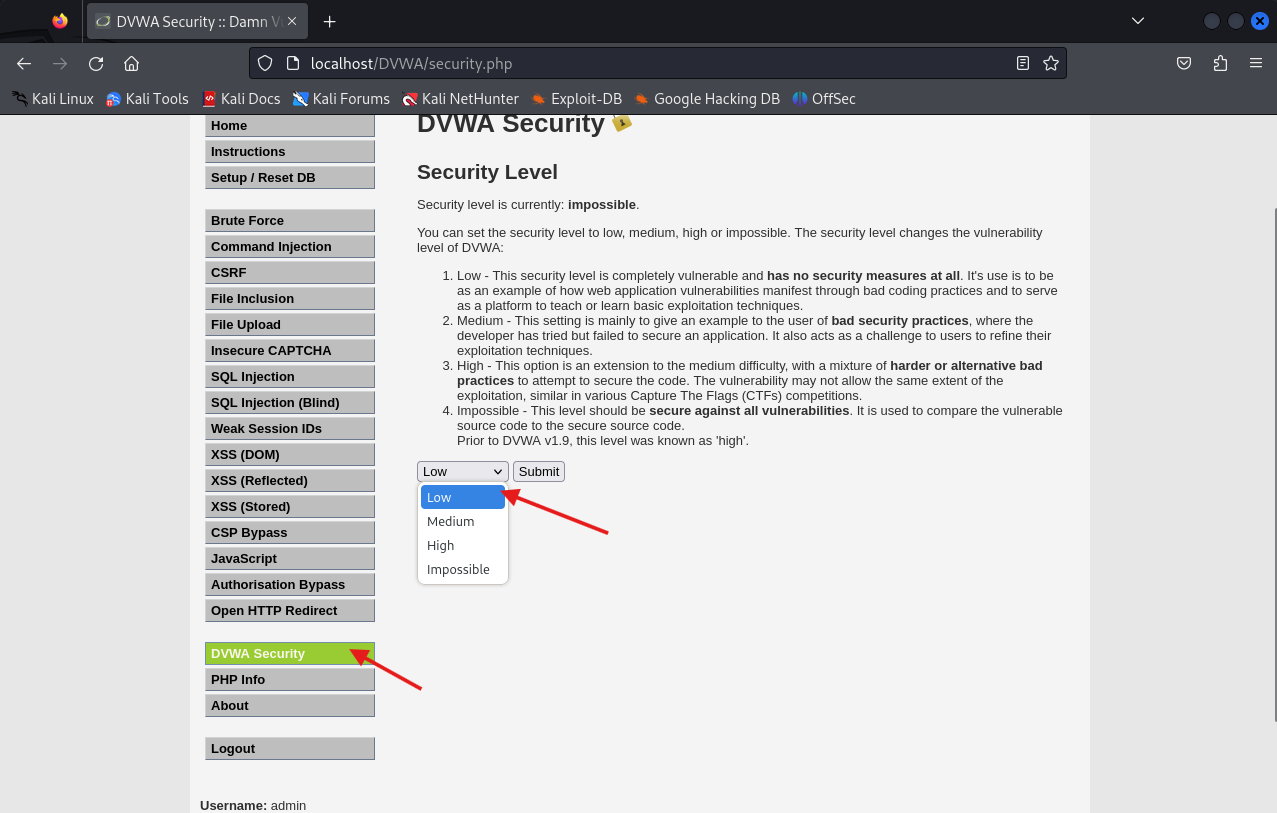
Task: Go back using the browser back arrow
Action: tap(24, 63)
